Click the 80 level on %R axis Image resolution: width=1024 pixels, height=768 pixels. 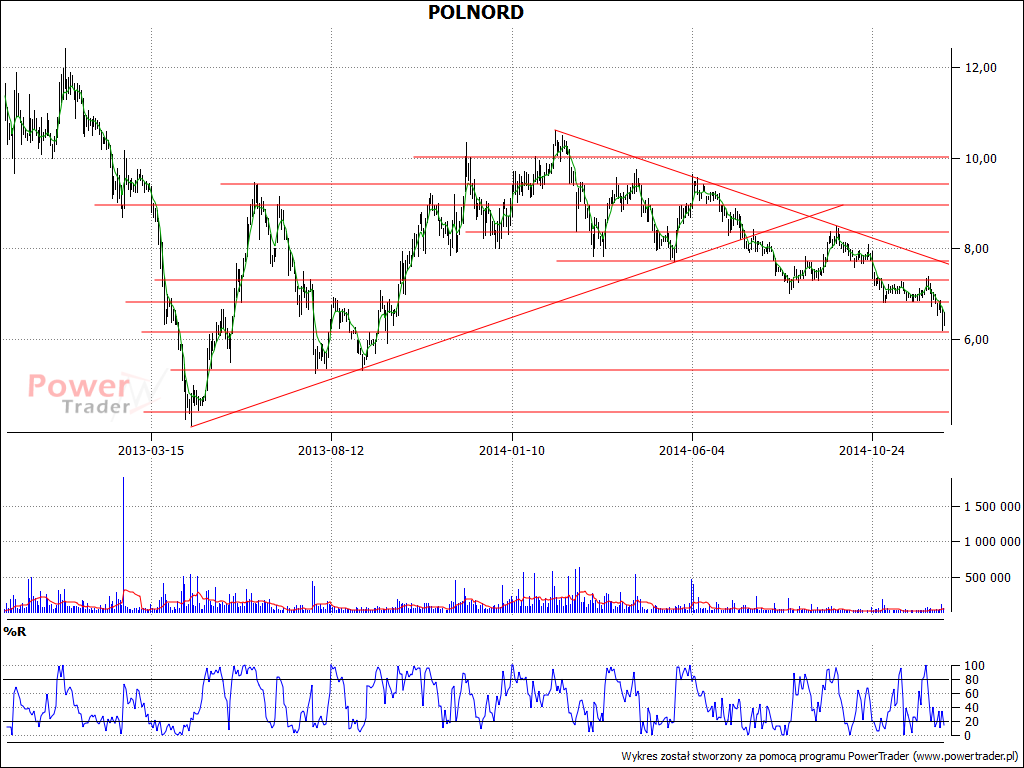[x=974, y=680]
